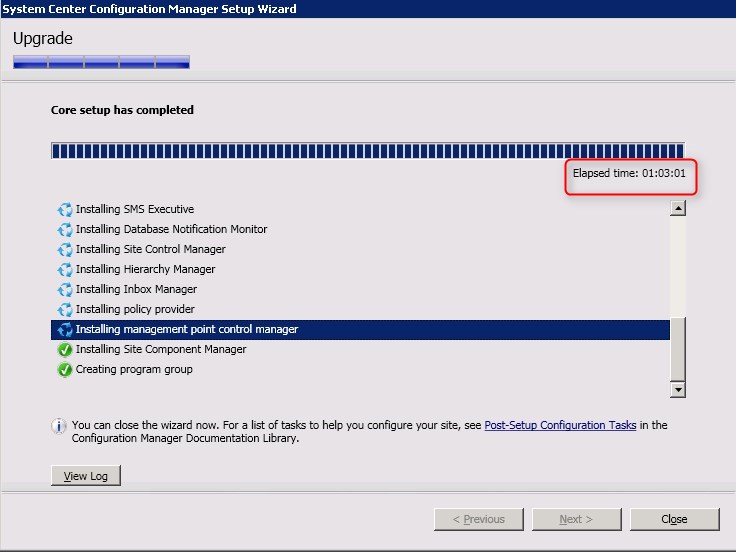The width and height of the screenshot is (736, 552).
Task: Click the Setup Wizard title bar
Action: 368,9
